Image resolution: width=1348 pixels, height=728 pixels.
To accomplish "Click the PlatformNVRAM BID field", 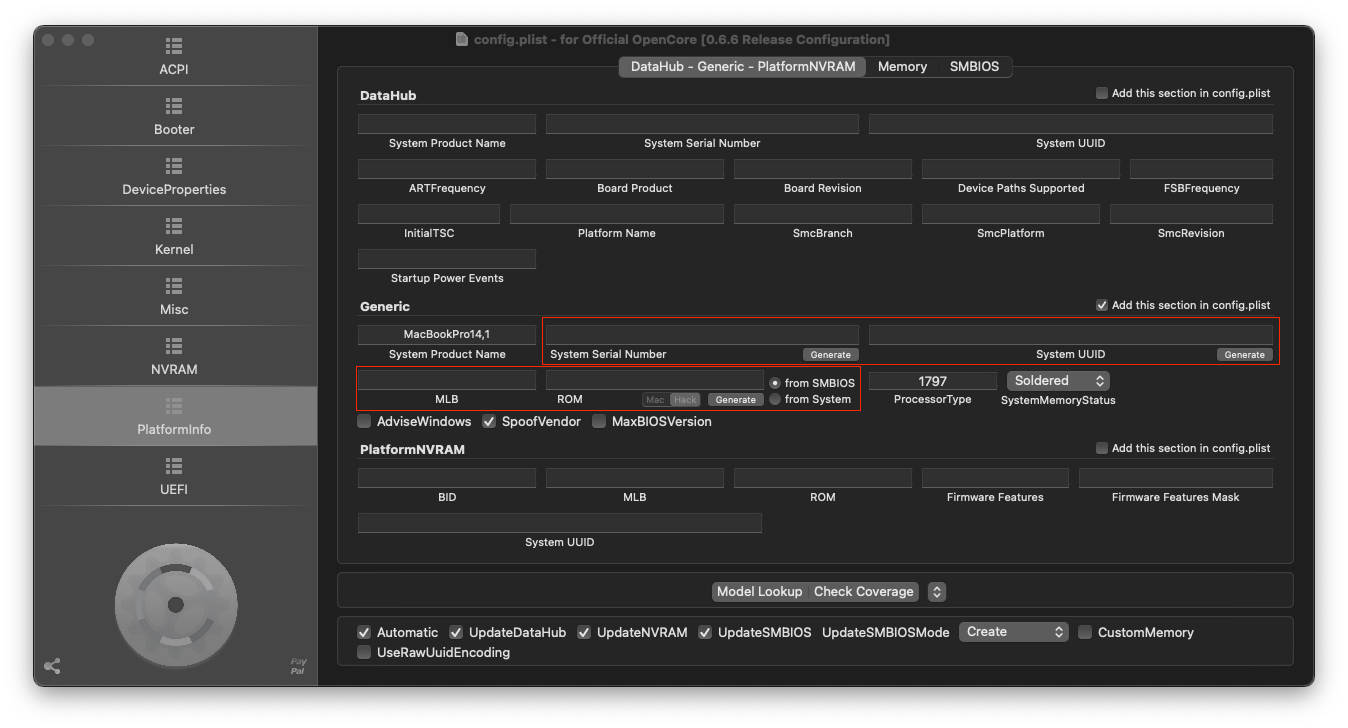I will point(447,478).
